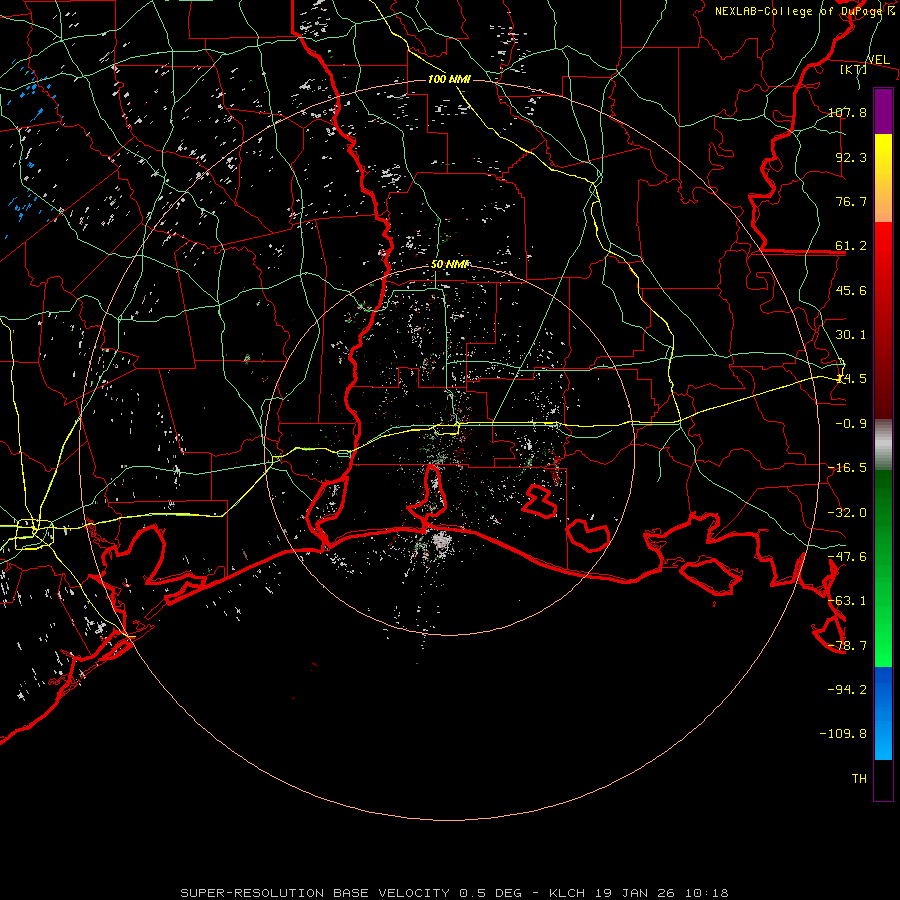Click the 76.7 velocity scale value
This screenshot has width=900, height=900.
[x=851, y=201]
